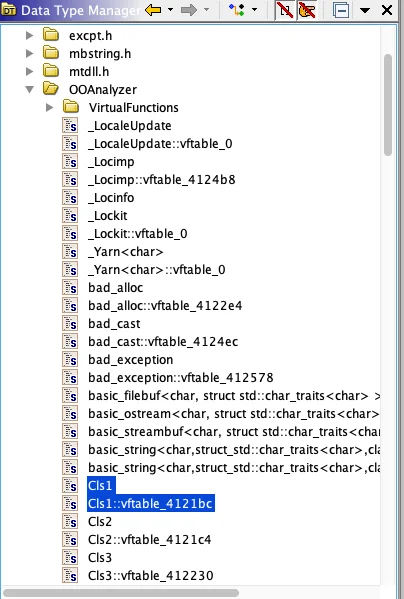
Task: Select bad_cast::vftable_4124ec entry
Action: [163, 341]
